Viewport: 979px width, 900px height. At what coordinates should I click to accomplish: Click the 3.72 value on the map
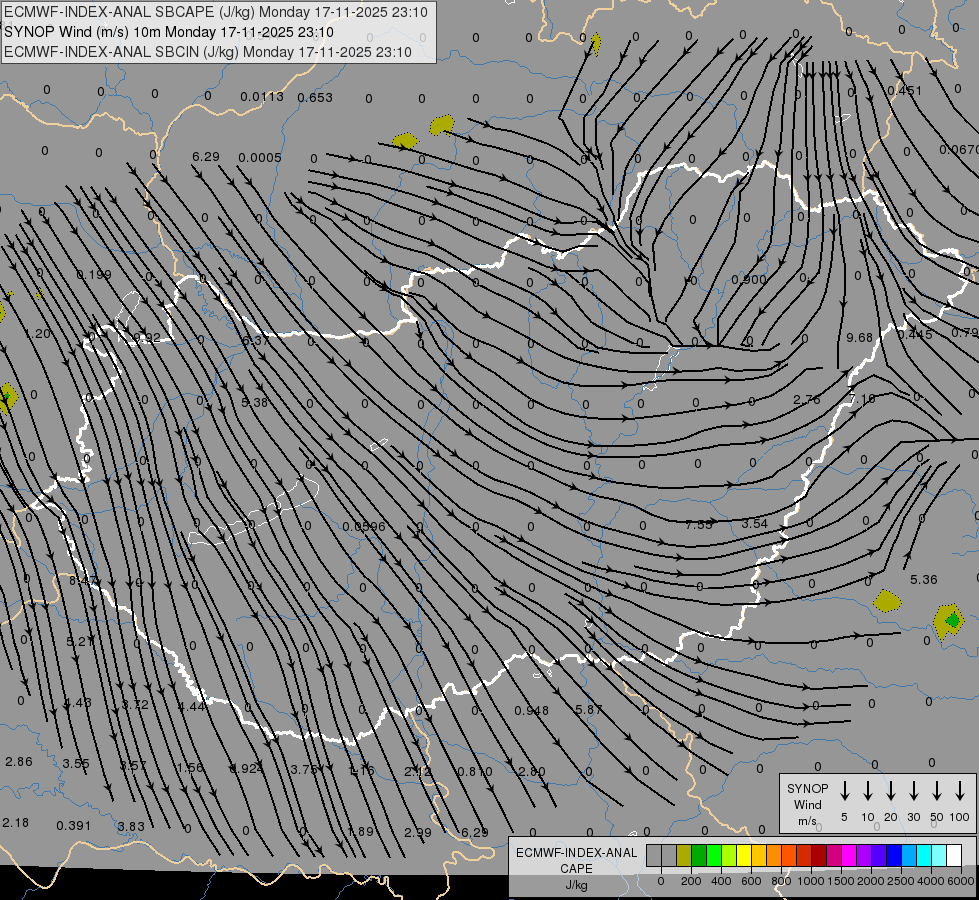(x=135, y=705)
